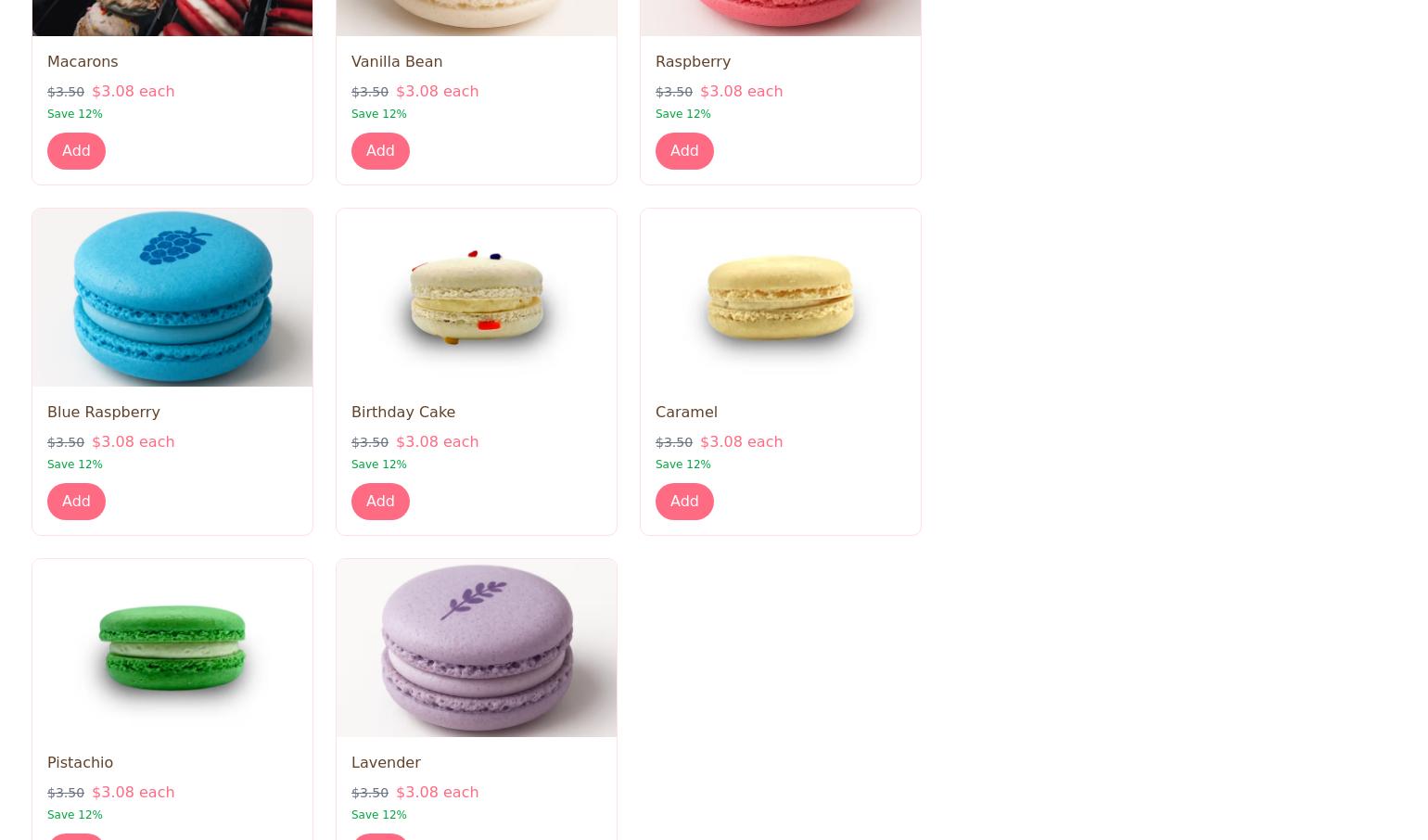The width and height of the screenshot is (1428, 840).
Task: Add Macarons to cart
Action: point(76,150)
